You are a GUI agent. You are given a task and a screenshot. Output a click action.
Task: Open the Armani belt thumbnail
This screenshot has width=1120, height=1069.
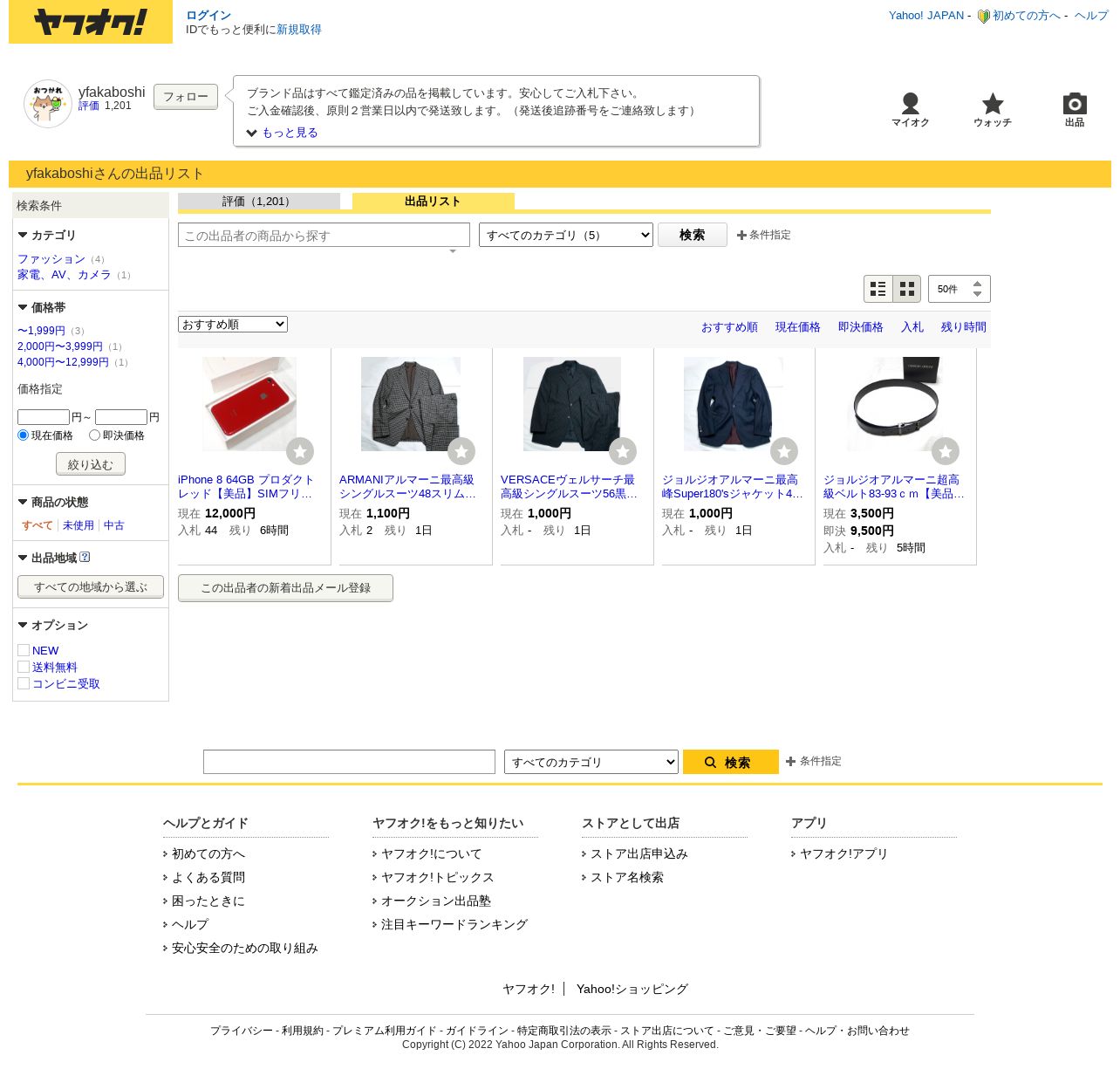coord(895,404)
